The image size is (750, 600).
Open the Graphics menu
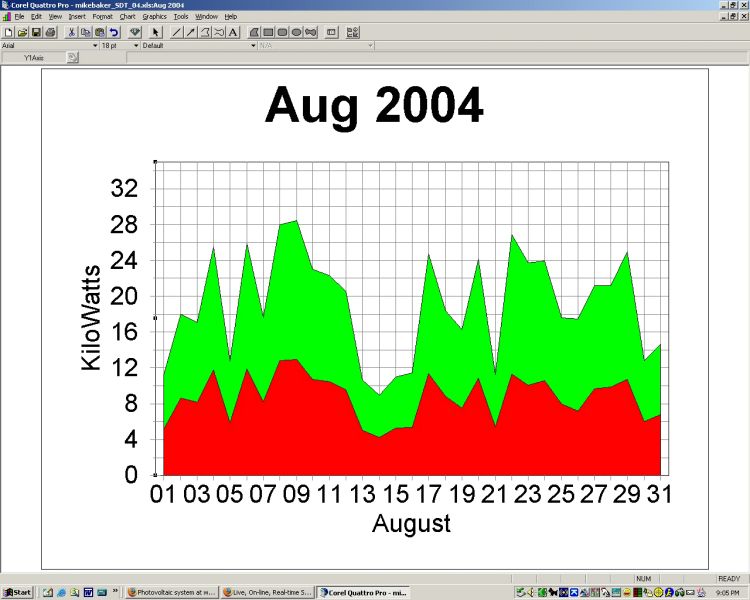coord(154,17)
